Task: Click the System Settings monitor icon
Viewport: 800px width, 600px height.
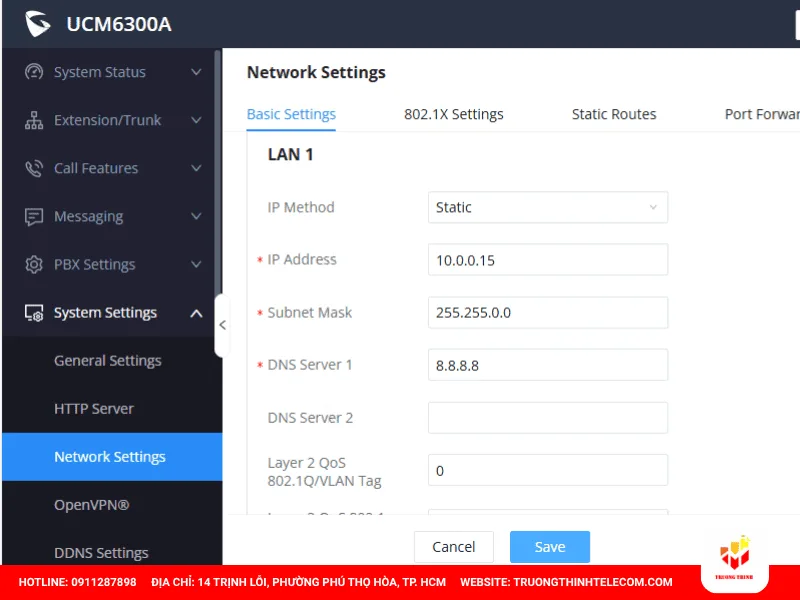Action: click(x=34, y=313)
